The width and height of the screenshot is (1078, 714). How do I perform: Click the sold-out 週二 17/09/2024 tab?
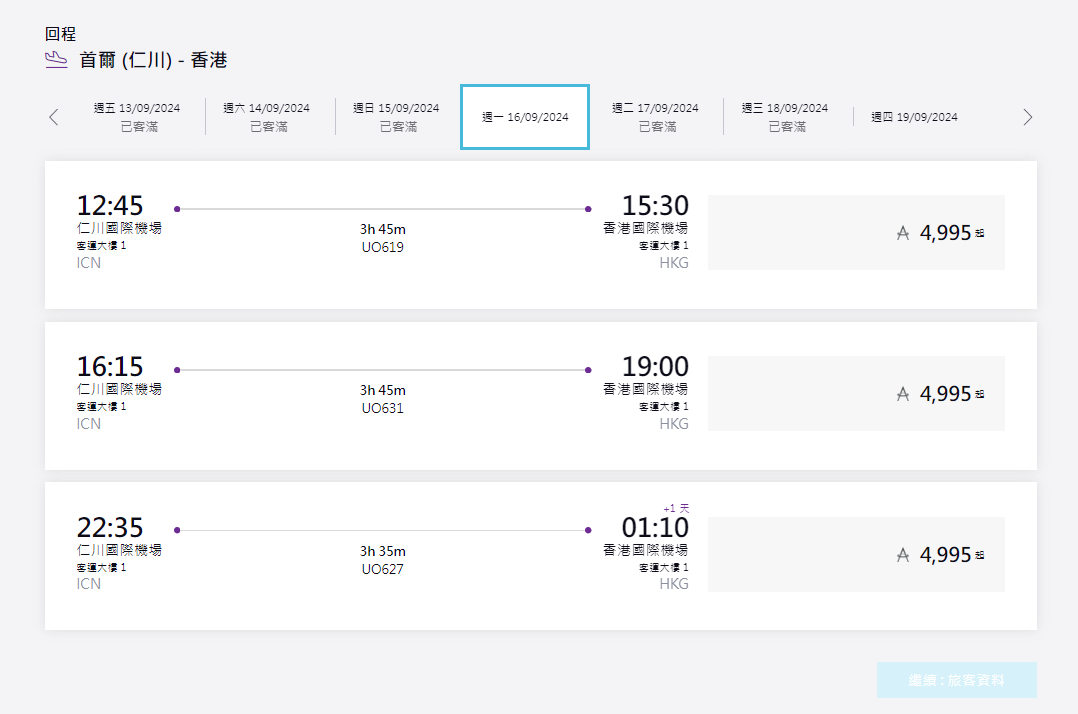657,116
